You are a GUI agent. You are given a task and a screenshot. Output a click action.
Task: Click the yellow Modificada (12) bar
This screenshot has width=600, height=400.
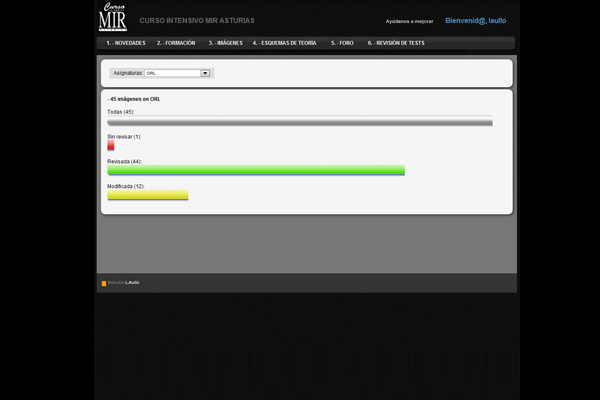[148, 195]
